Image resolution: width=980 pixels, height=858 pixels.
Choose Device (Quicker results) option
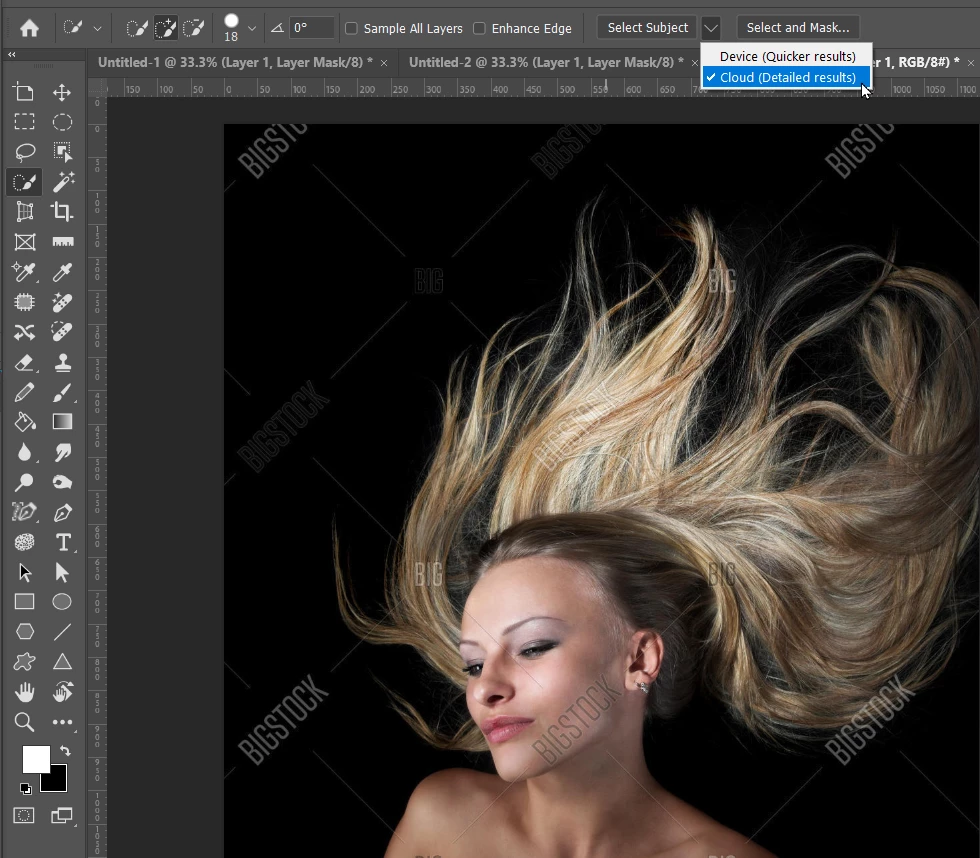[787, 56]
